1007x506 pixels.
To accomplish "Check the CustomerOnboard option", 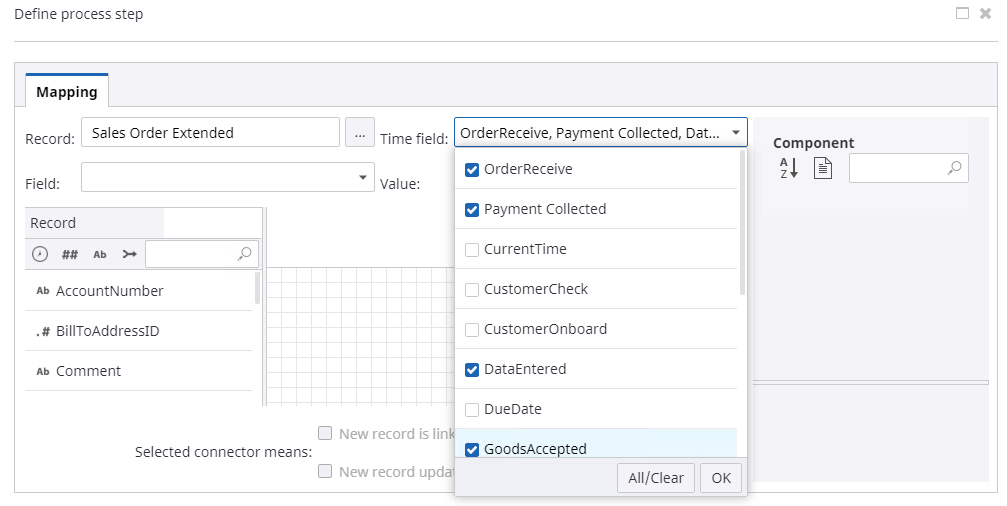I will point(472,330).
